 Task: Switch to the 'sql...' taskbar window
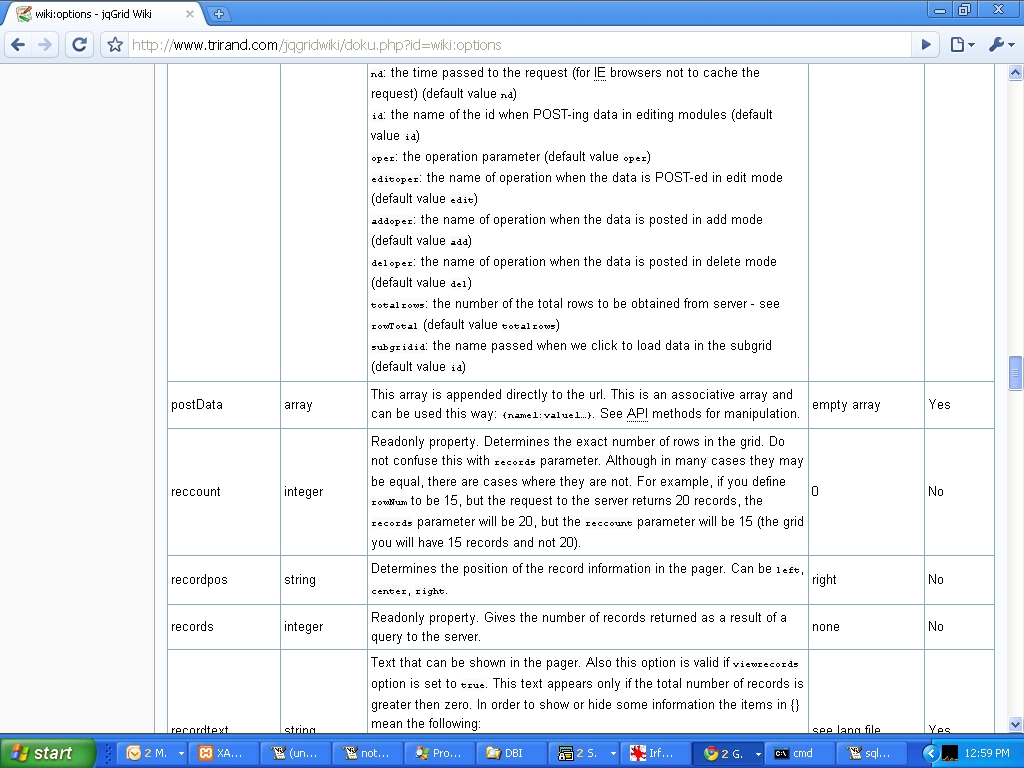point(873,753)
